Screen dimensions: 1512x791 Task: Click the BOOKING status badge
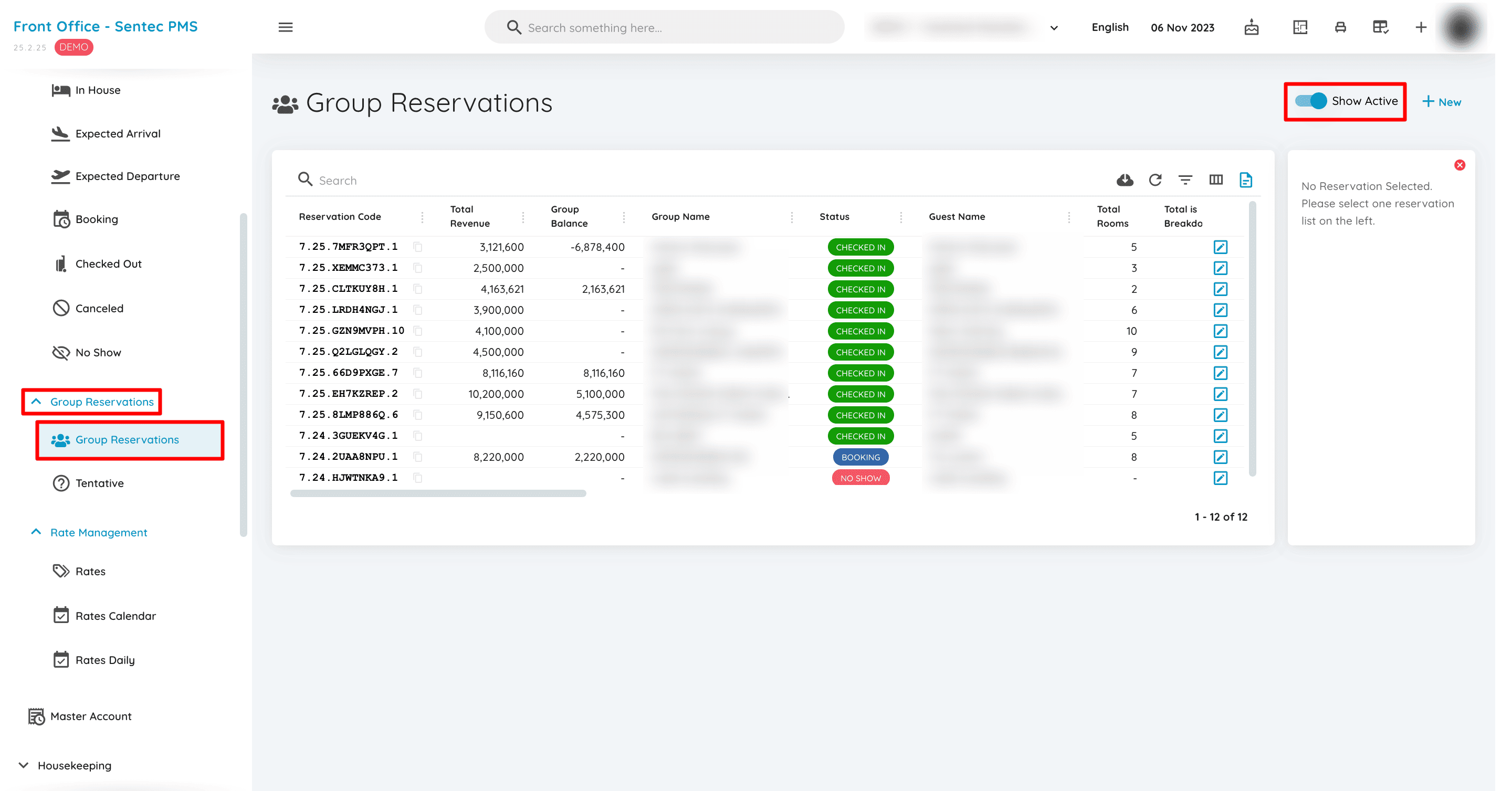(x=860, y=457)
